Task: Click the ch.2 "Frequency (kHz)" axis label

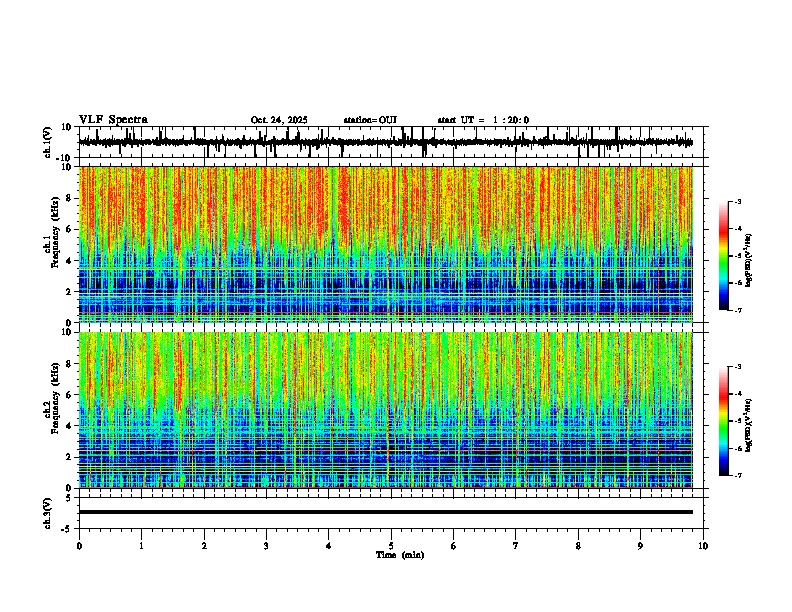Action: (55, 398)
